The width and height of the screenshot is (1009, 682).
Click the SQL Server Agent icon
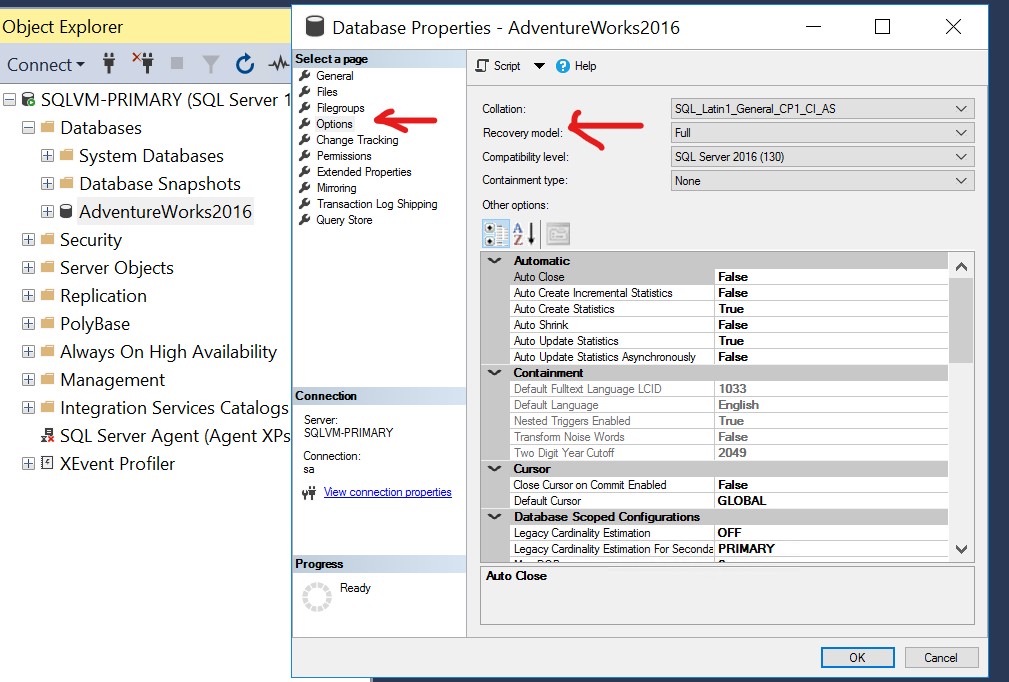click(48, 436)
